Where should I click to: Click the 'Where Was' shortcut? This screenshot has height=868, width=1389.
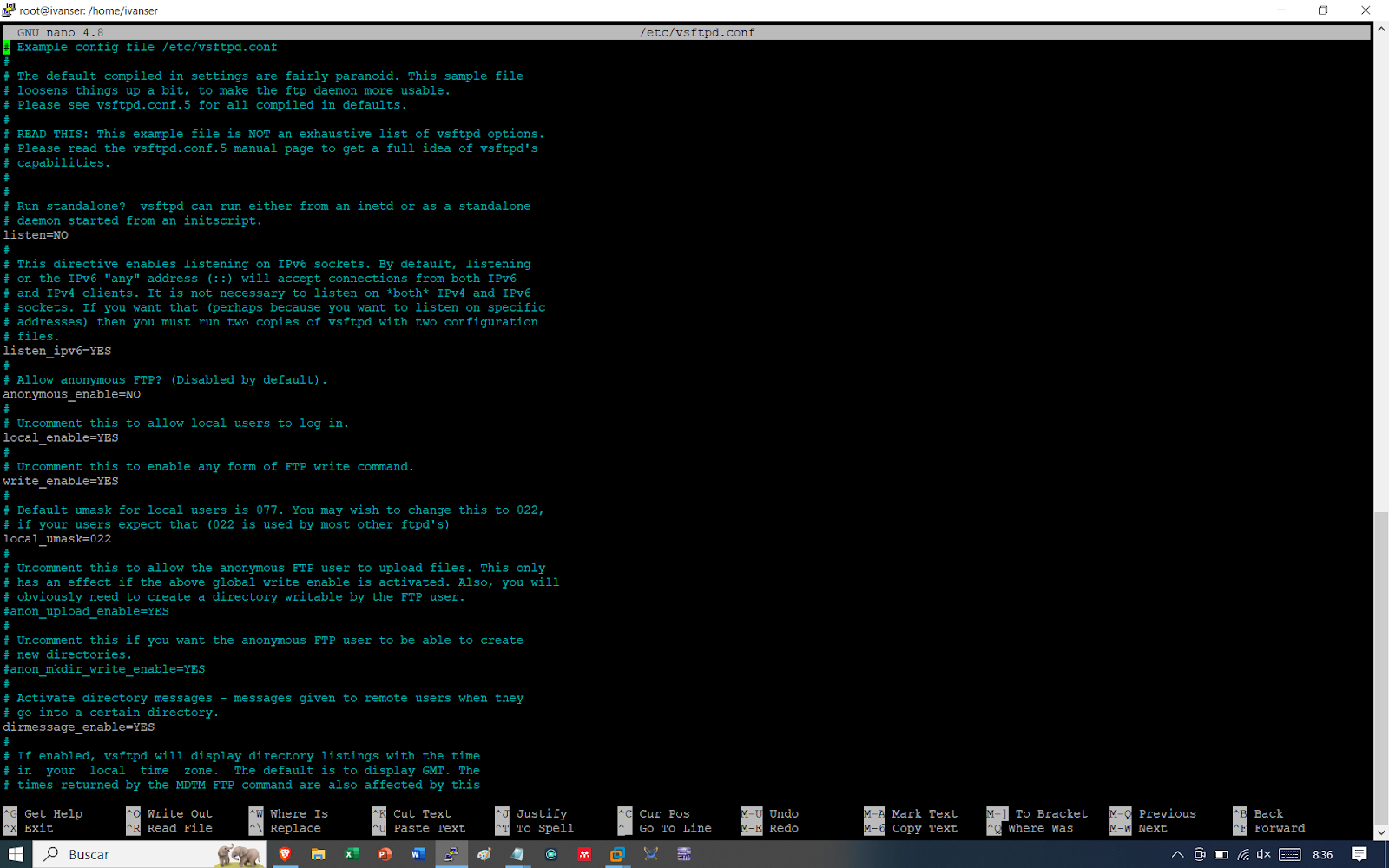tap(1030, 829)
